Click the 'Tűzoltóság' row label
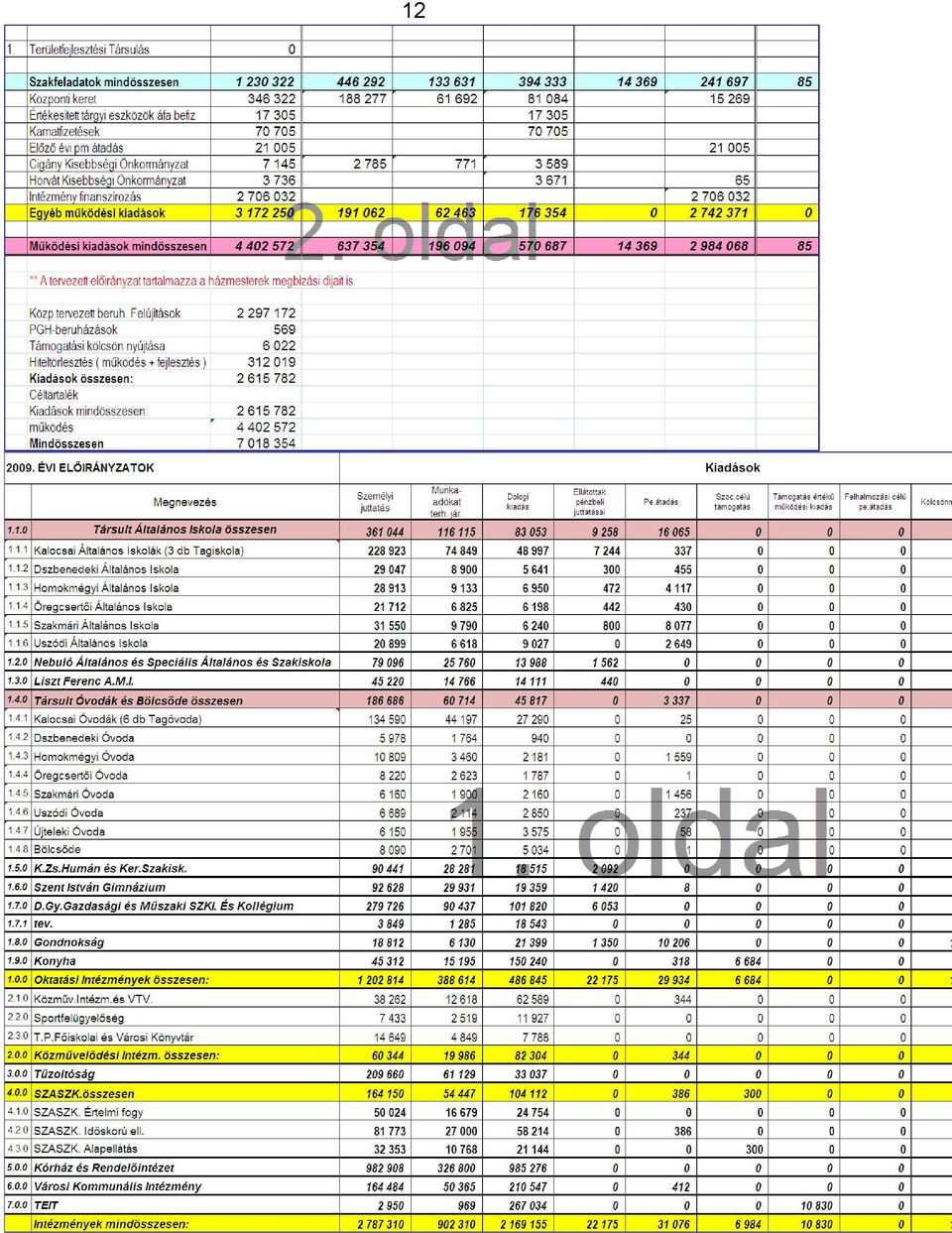The height and width of the screenshot is (1233, 952). coord(64,1074)
